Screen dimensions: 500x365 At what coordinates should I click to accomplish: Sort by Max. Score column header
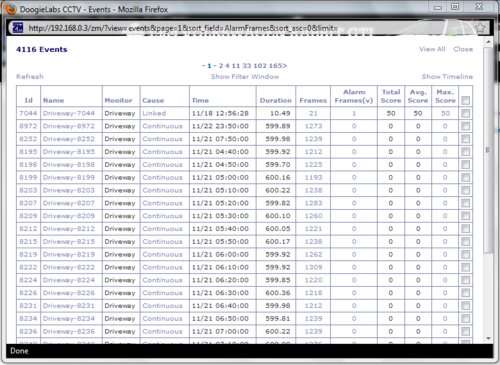(445, 96)
